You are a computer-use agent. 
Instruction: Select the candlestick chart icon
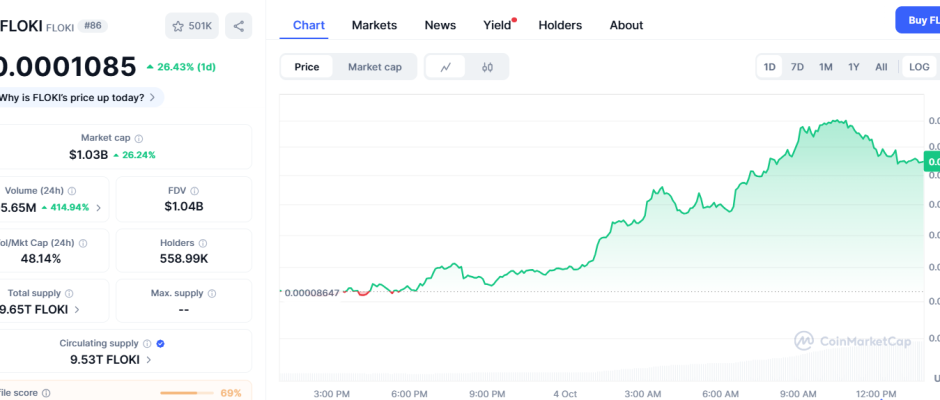point(487,67)
